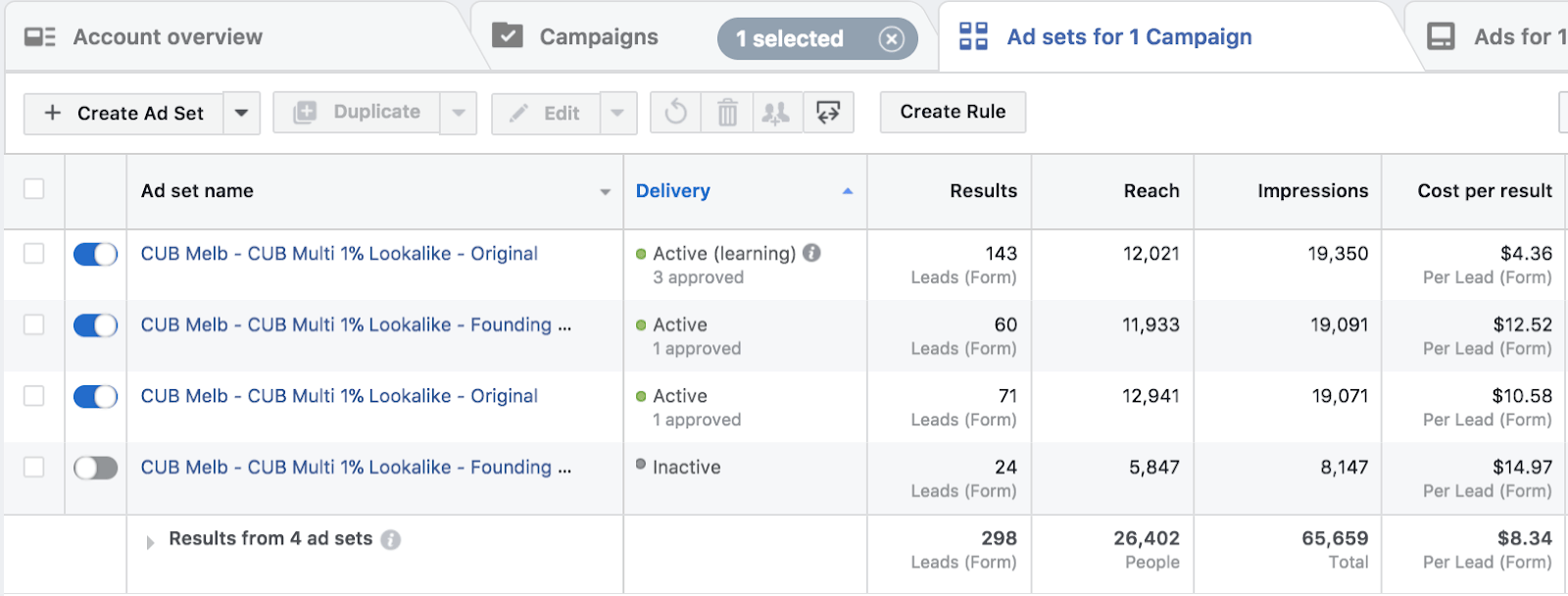Click the import/export icon in toolbar
Image resolution: width=1568 pixels, height=596 pixels.
click(x=828, y=113)
